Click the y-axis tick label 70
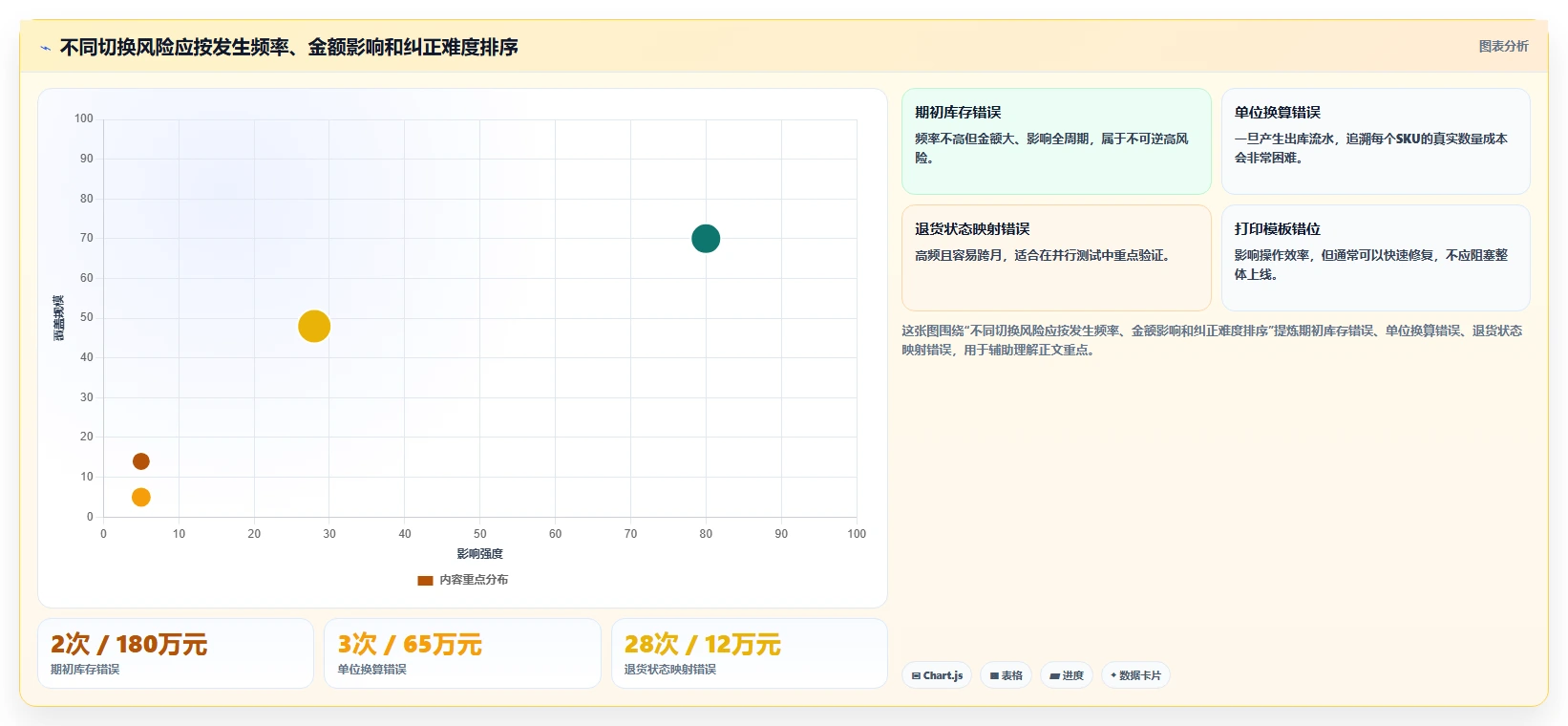 tap(87, 238)
